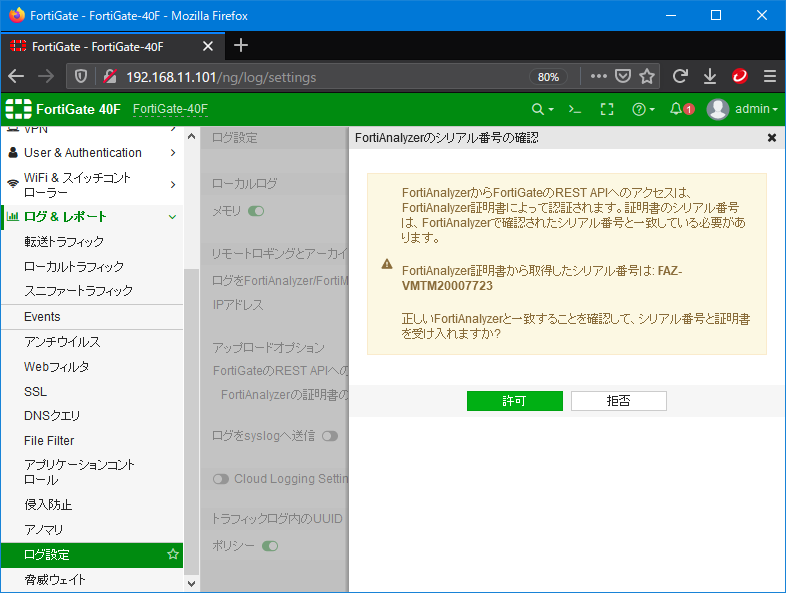Expand User & Authentication menu
Viewport: 786px width, 593px height.
tap(92, 153)
